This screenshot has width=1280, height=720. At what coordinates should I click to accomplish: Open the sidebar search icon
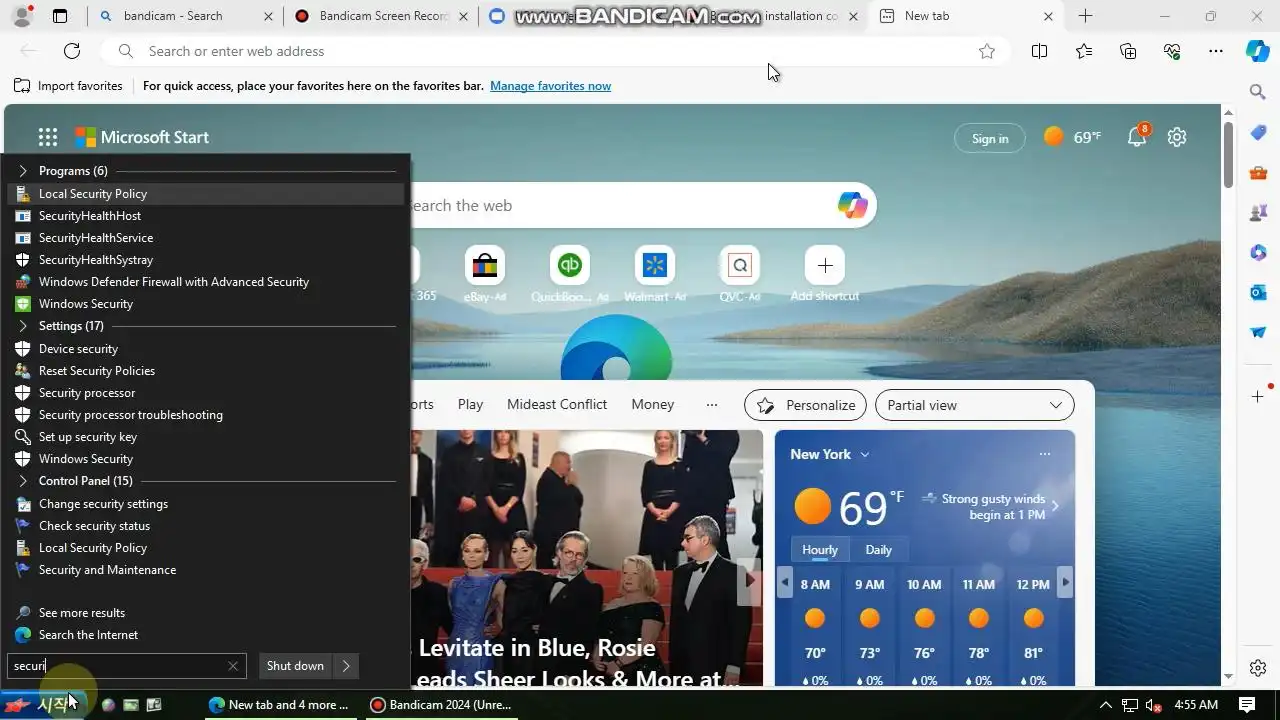(1258, 92)
